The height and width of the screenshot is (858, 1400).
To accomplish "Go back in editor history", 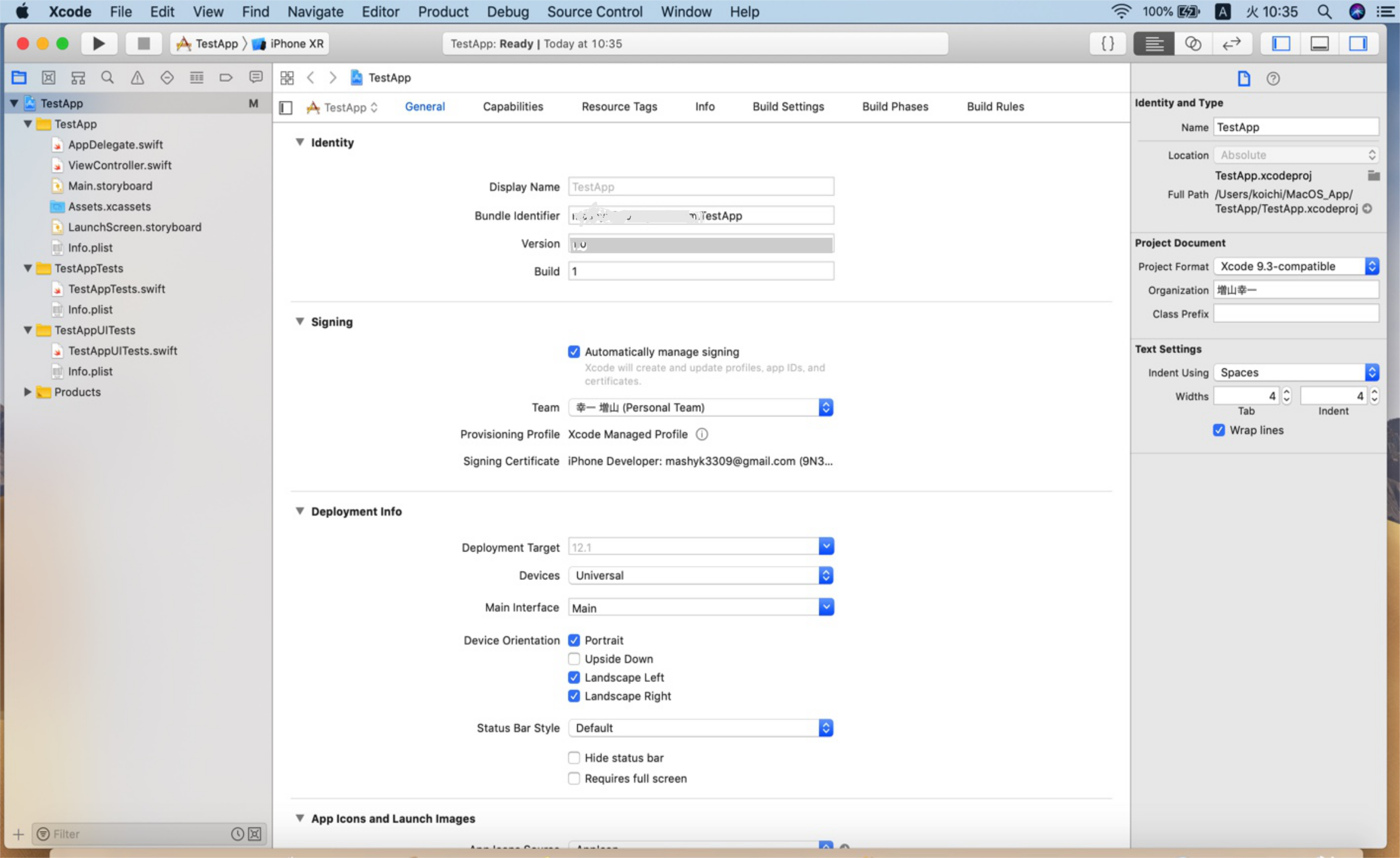I will point(310,77).
